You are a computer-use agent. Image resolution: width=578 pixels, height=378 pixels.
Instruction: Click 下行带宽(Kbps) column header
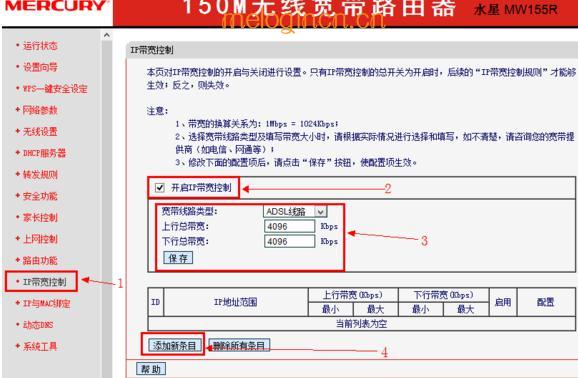[443, 295]
